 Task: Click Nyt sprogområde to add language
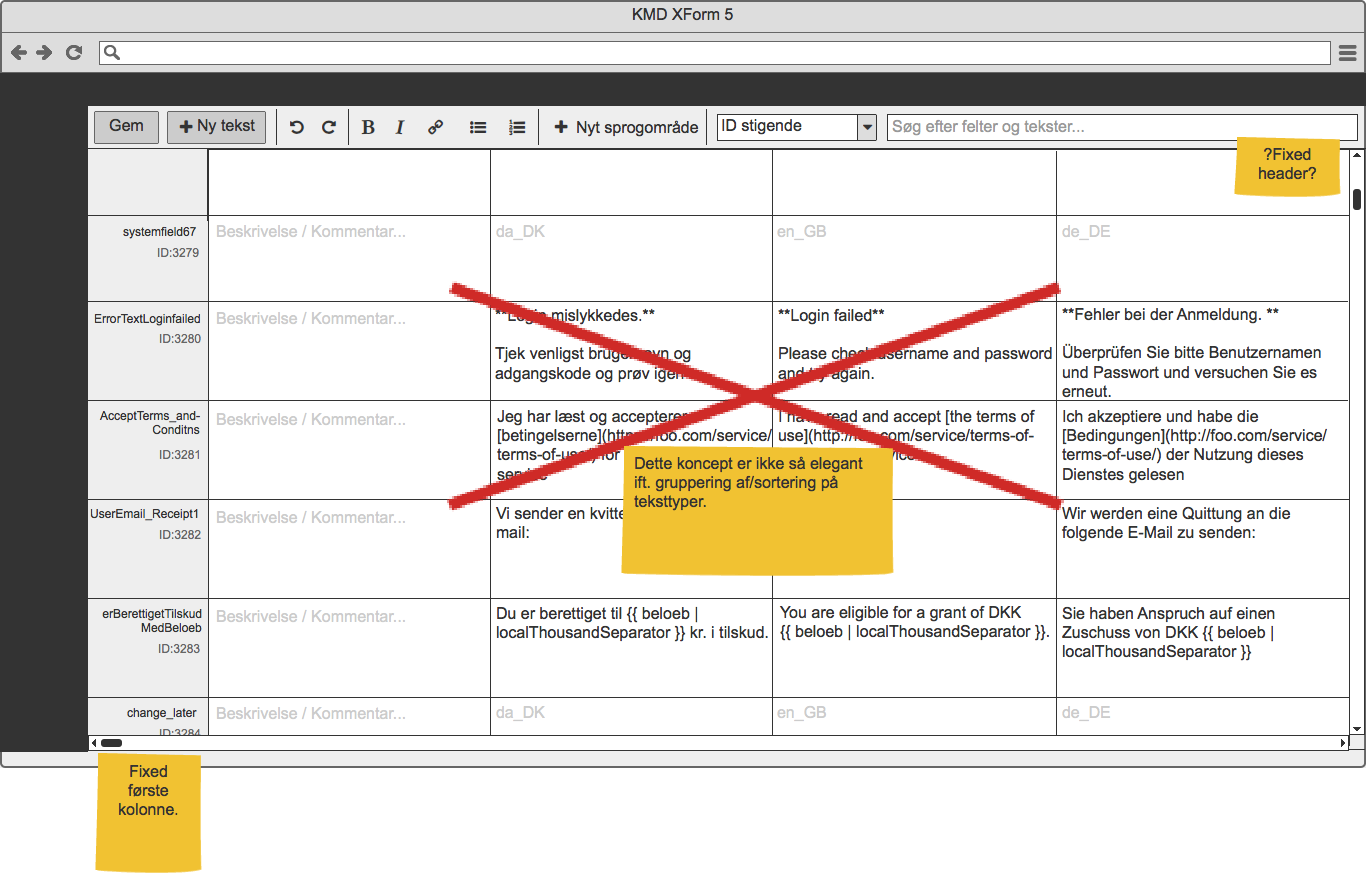[626, 127]
